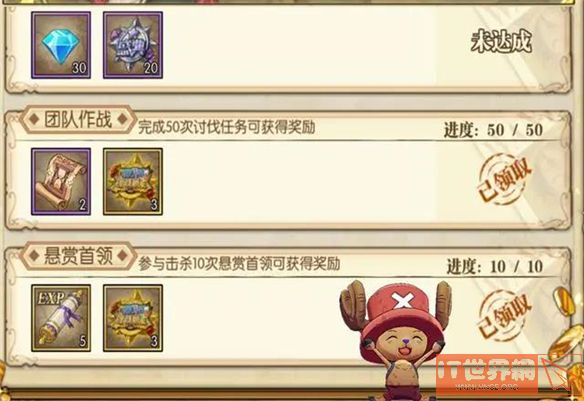
Task: Click the 参与击杀10次悬赏首领可获得奖励 description
Action: coord(239,264)
